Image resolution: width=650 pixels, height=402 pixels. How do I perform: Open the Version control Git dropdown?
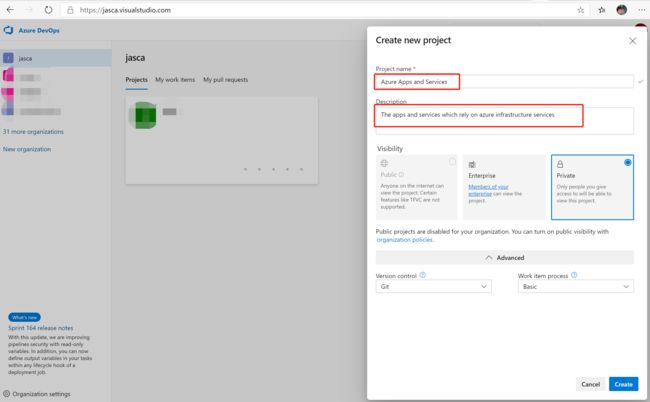point(433,286)
